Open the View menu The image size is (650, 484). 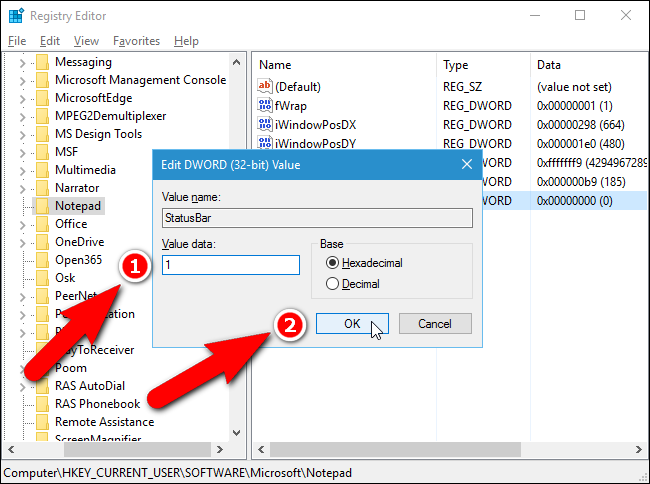click(86, 41)
